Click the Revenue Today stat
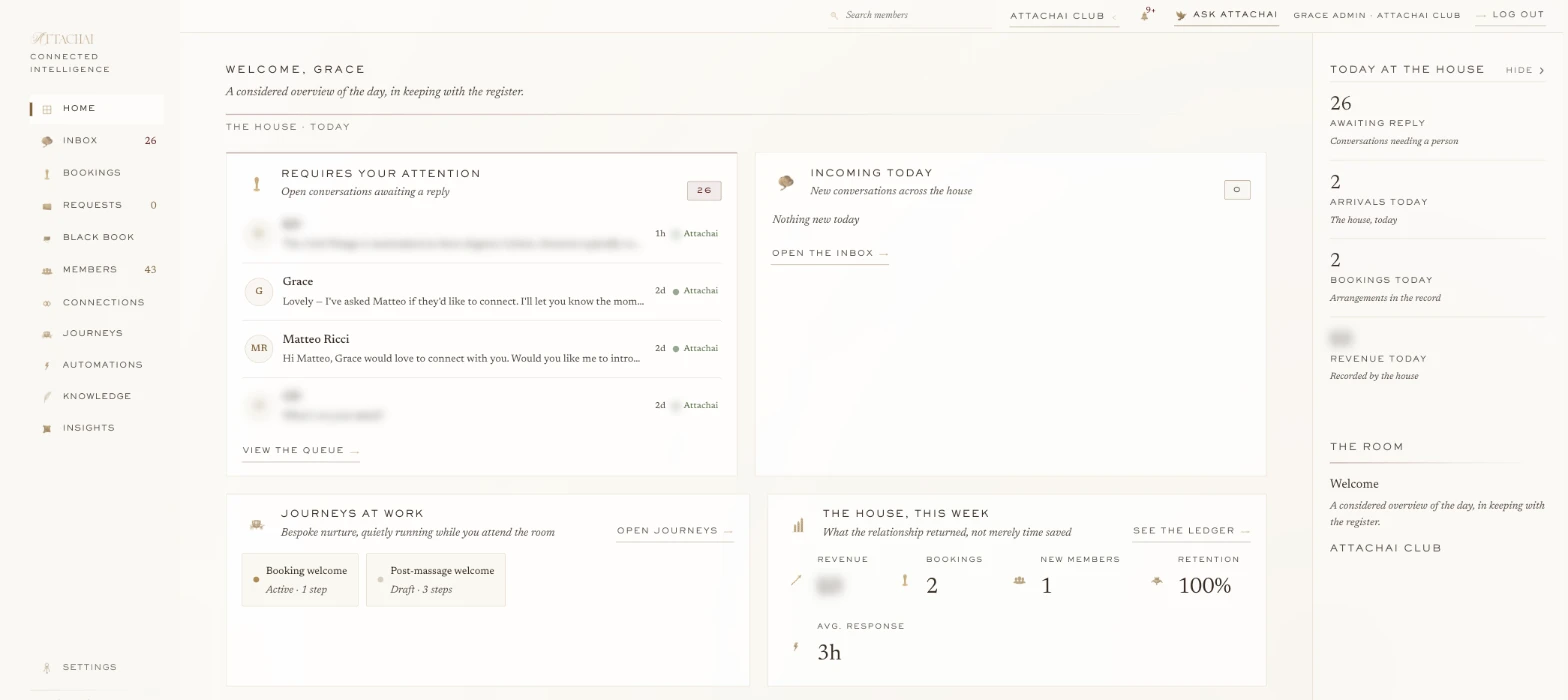1568x700 pixels. click(x=1437, y=356)
